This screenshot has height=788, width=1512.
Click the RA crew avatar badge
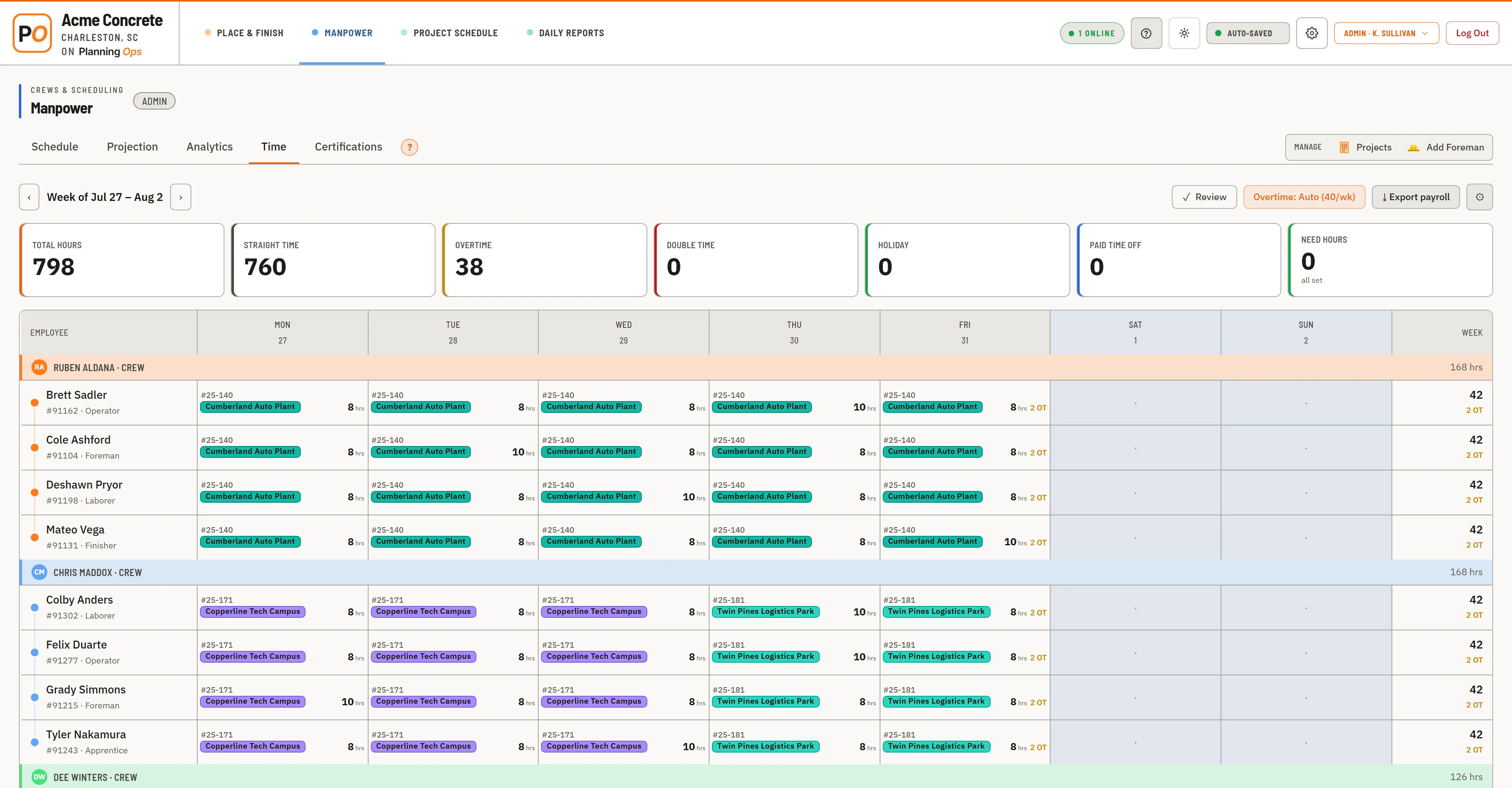click(39, 368)
